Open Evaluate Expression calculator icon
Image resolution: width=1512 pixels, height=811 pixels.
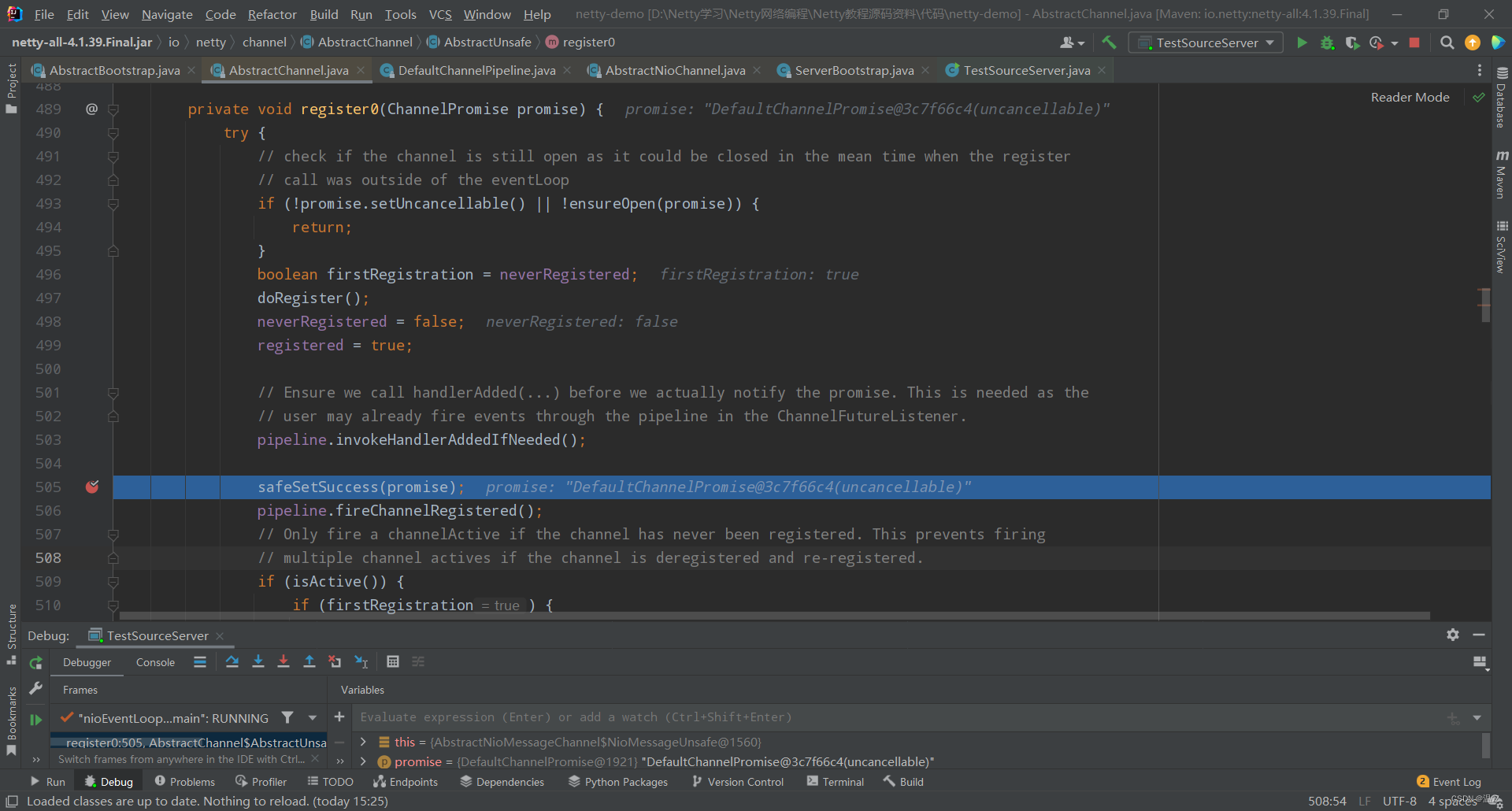point(393,661)
